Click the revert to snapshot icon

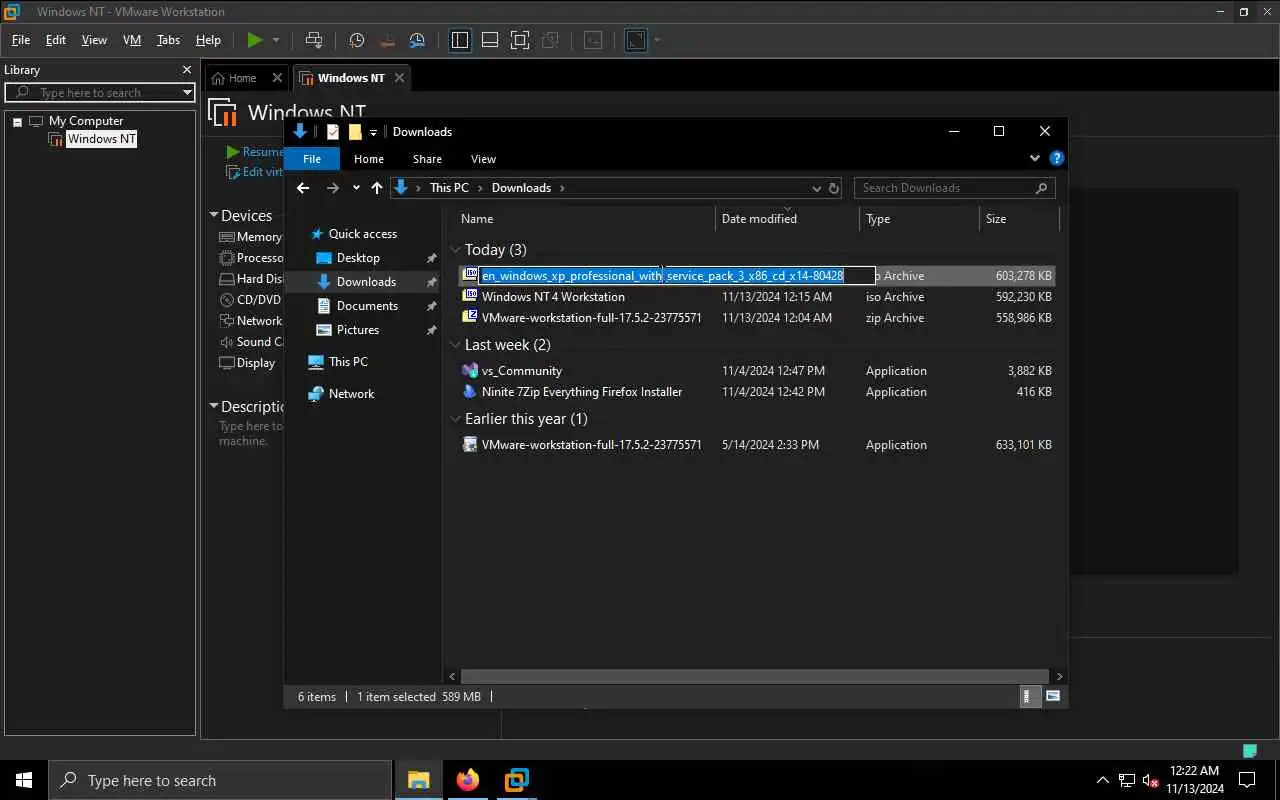click(388, 40)
